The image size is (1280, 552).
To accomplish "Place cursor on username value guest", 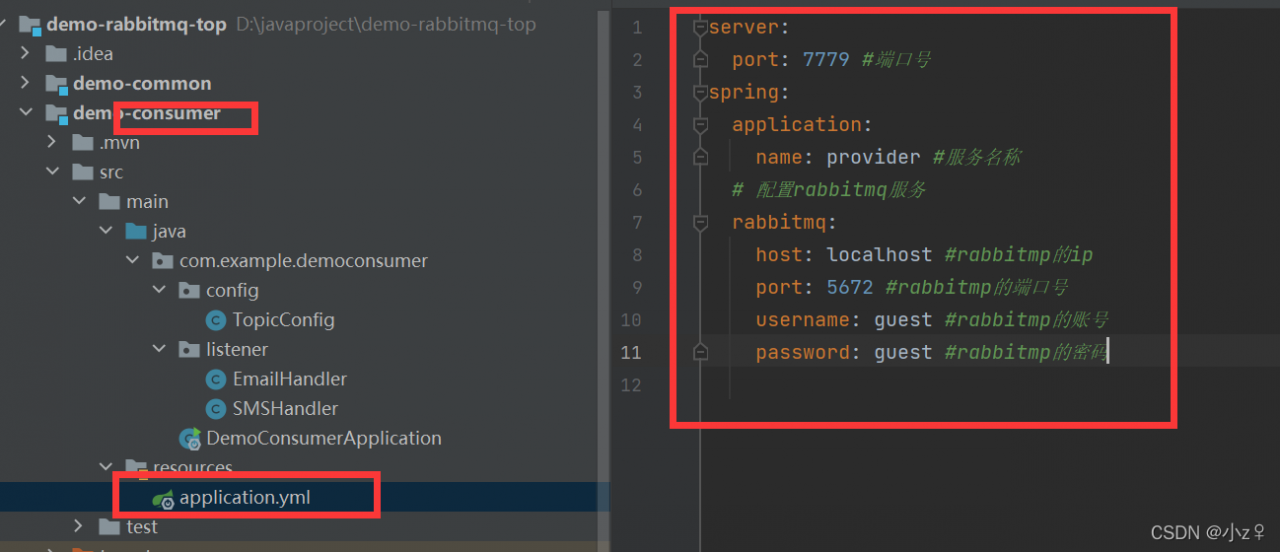I will 903,320.
